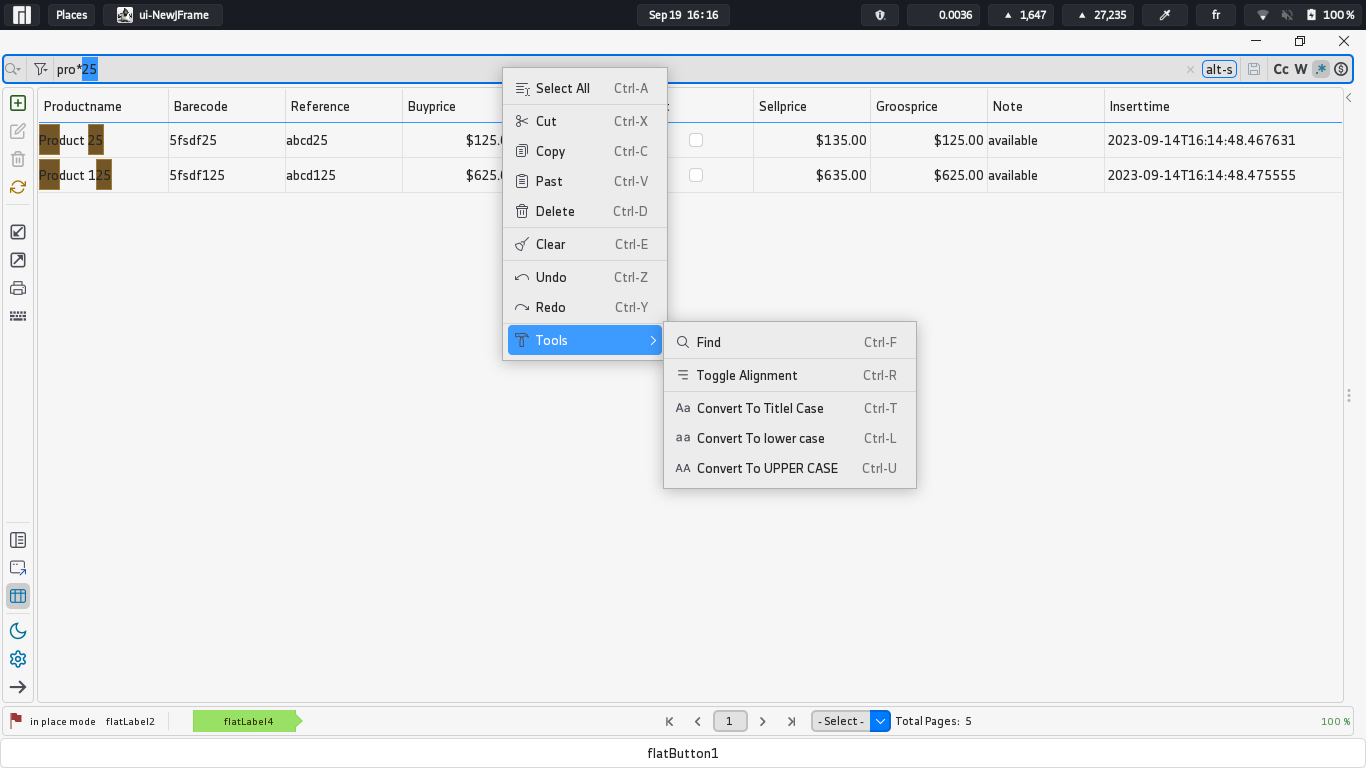Image resolution: width=1366 pixels, height=768 pixels.
Task: Tick the checkbox on the Product 25 row
Action: [x=695, y=141]
